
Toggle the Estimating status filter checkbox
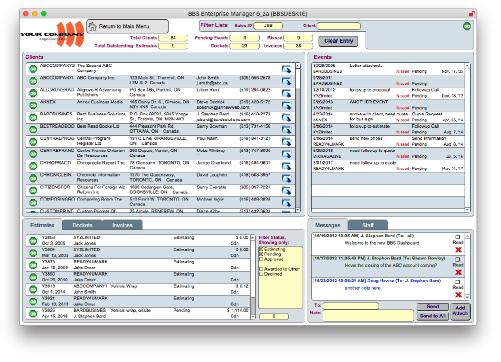click(261, 249)
